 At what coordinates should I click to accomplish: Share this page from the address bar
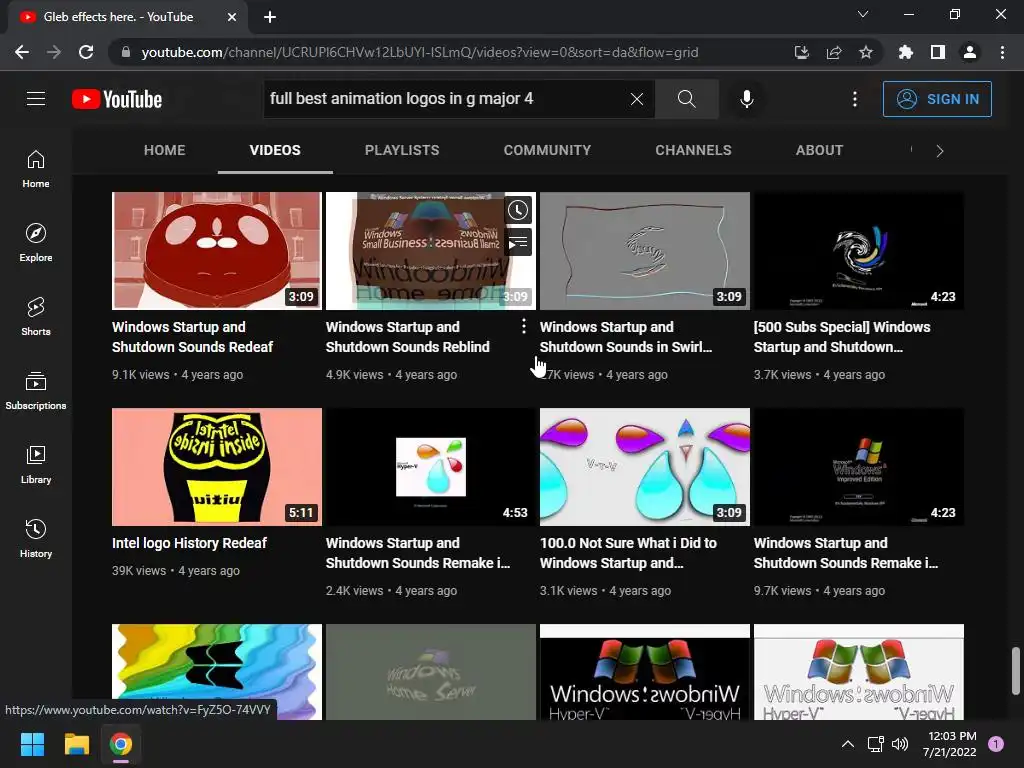[834, 52]
